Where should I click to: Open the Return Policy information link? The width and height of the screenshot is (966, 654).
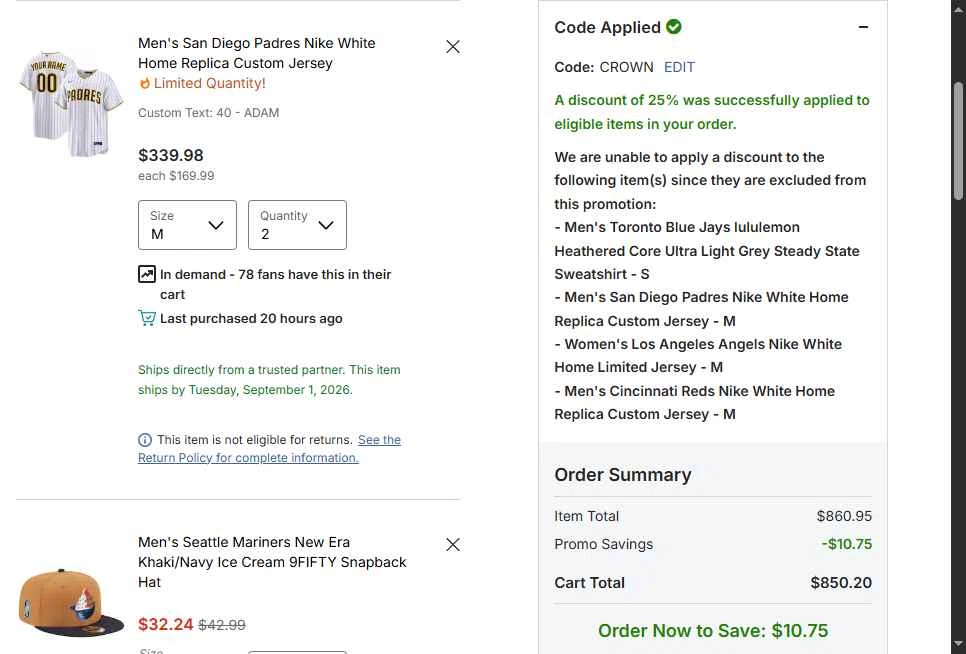point(269,448)
